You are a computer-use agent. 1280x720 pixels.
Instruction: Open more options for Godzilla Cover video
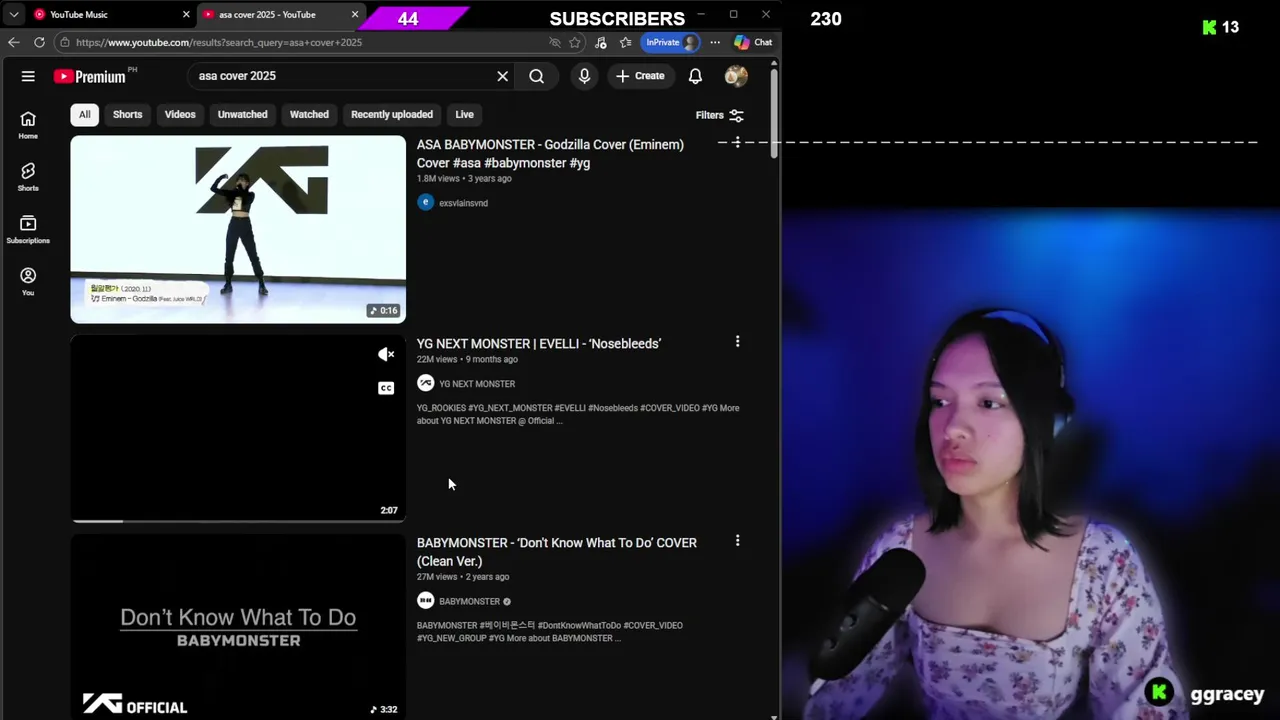click(737, 143)
